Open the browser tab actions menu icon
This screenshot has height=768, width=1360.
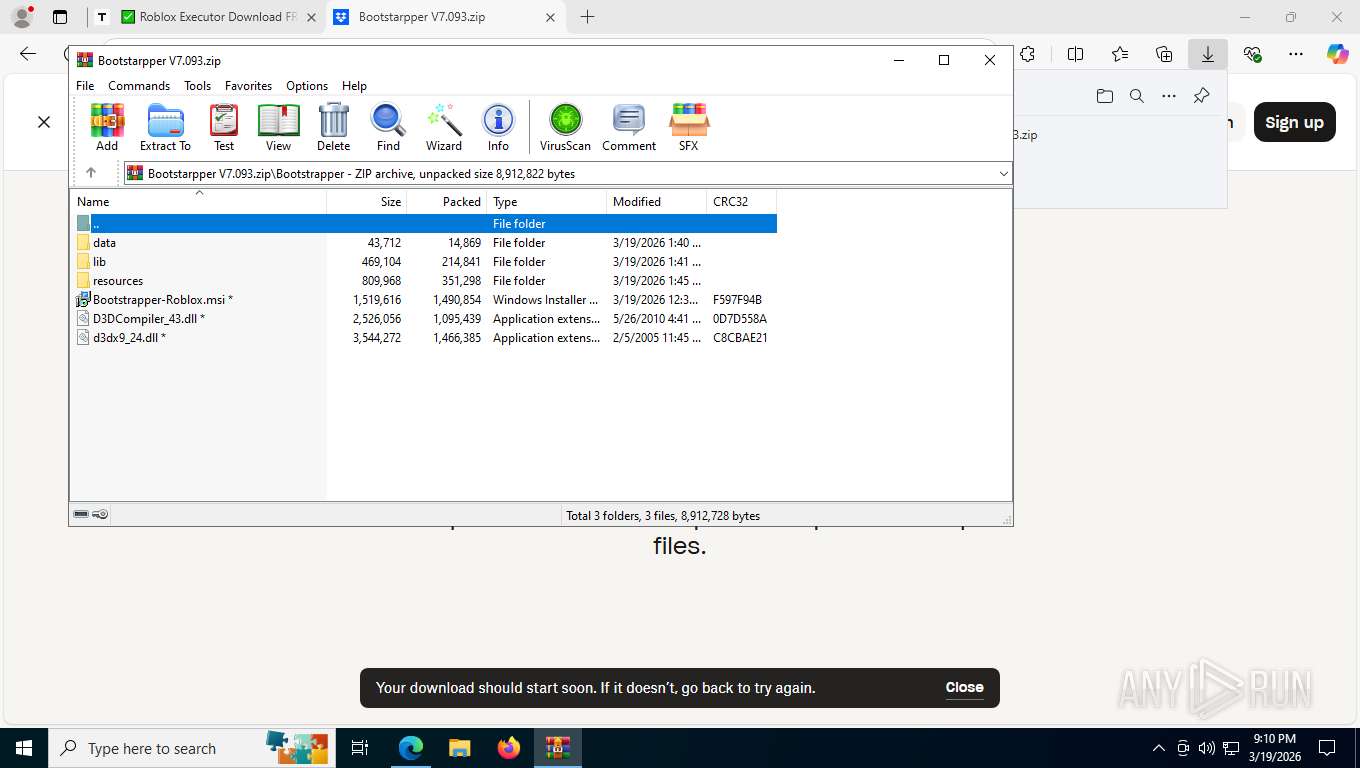coord(60,17)
